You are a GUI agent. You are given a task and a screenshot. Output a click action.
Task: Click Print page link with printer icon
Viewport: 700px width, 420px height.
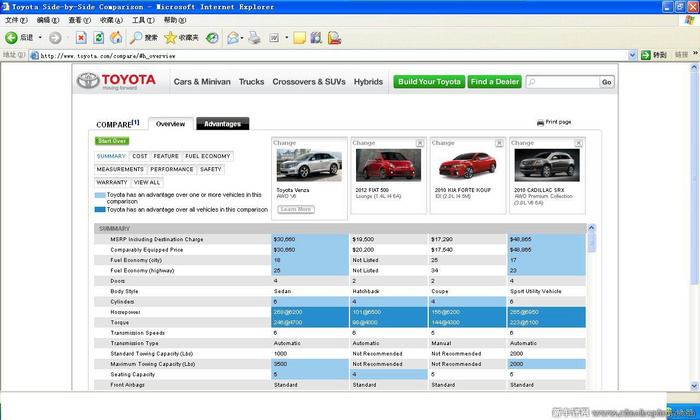tap(554, 122)
